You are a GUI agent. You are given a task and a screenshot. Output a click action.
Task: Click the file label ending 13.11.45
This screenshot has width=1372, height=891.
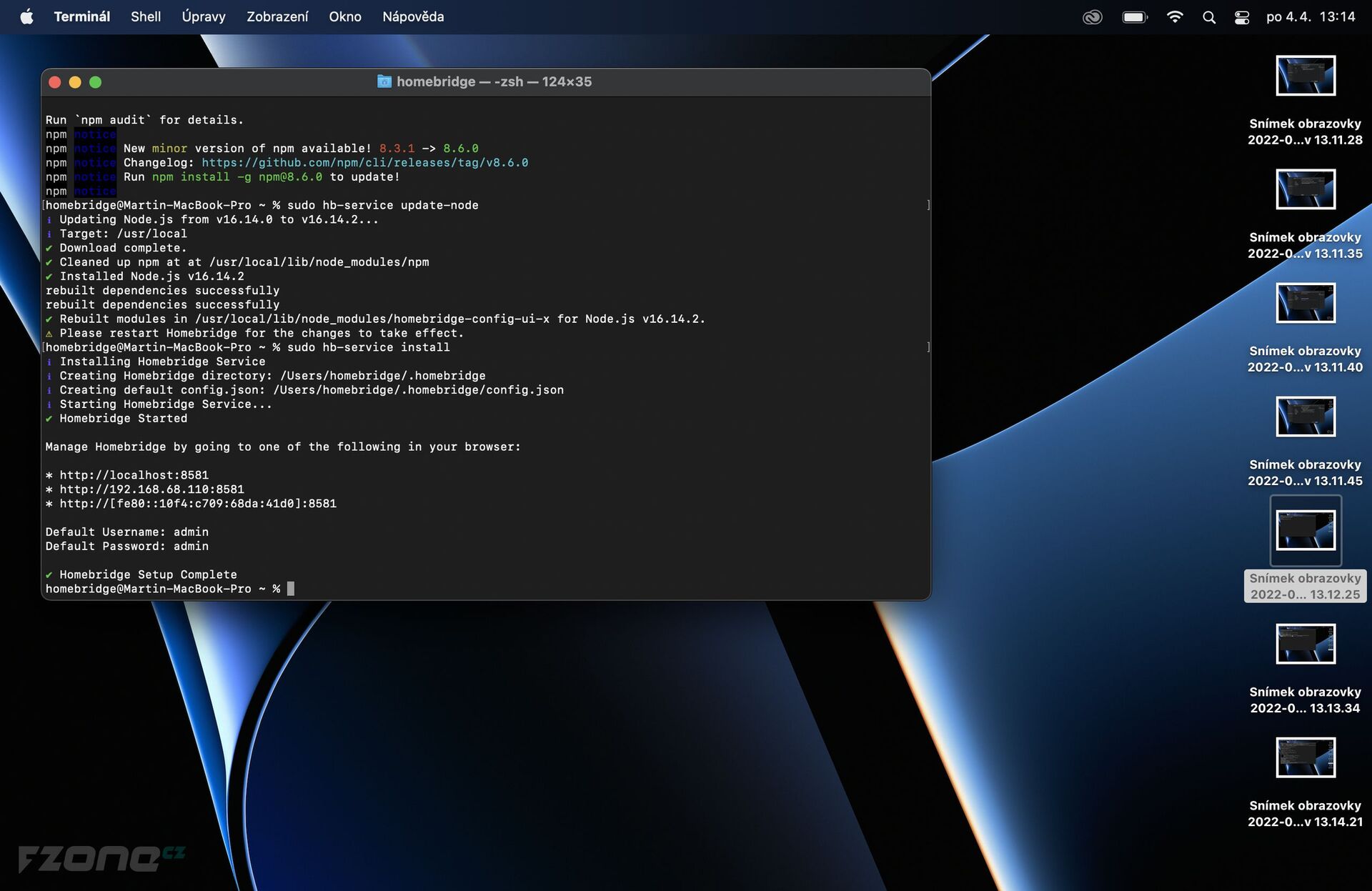click(1305, 472)
